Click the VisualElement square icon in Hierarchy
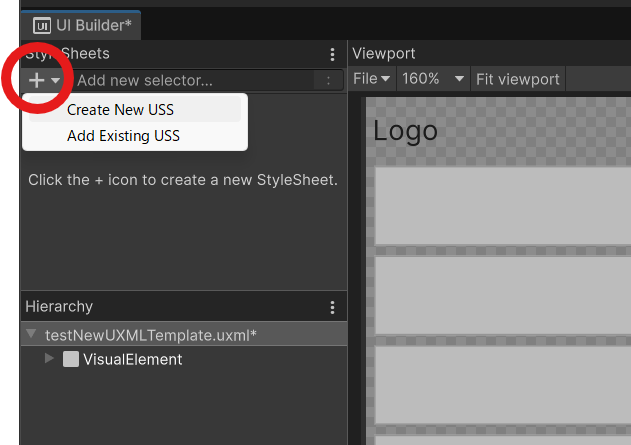The image size is (631, 445). coord(71,359)
